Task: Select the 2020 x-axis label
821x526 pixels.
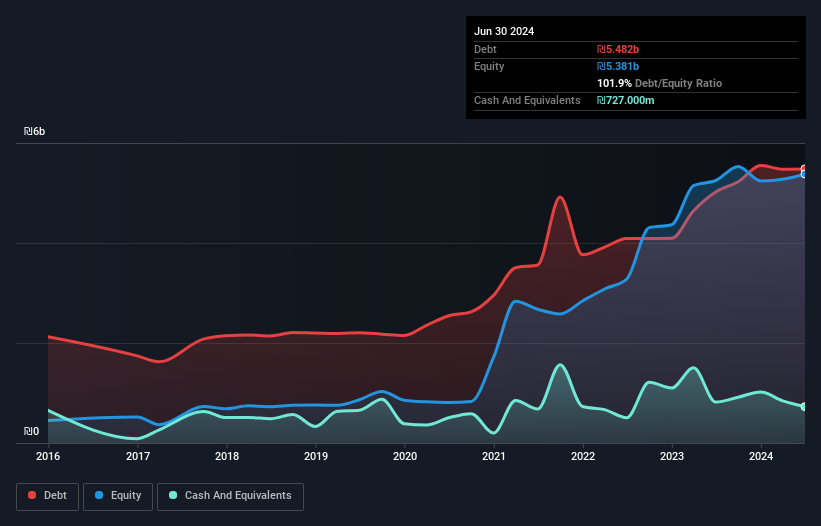Action: [405, 456]
